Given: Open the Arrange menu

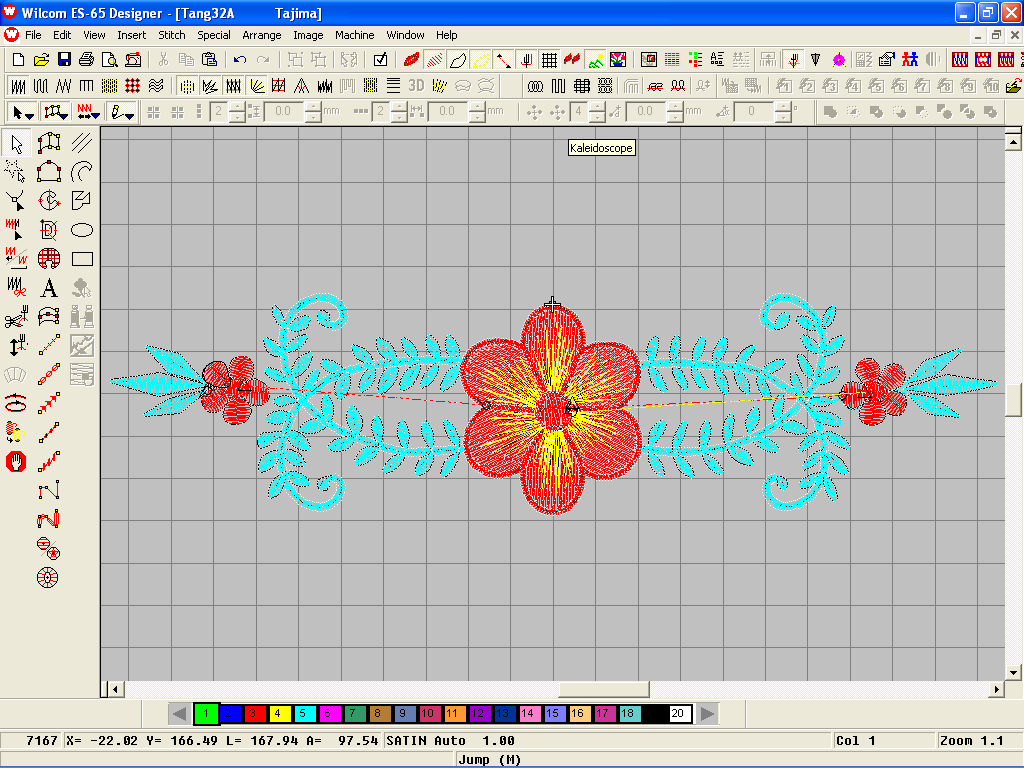Looking at the screenshot, I should coord(261,35).
